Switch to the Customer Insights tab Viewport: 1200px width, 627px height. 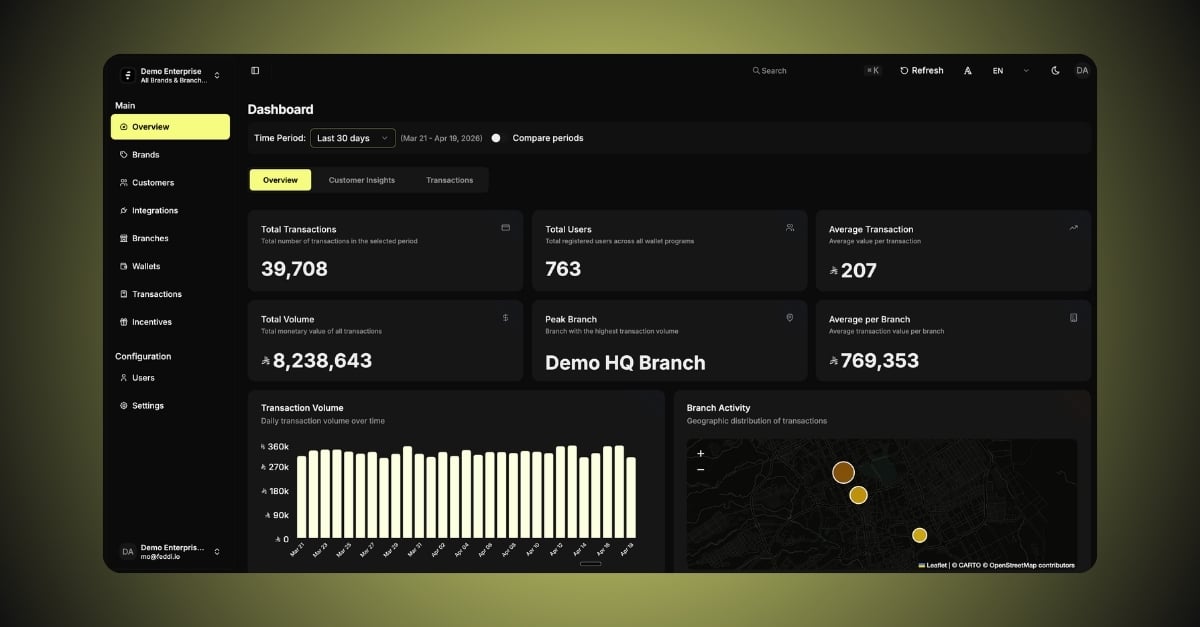[362, 180]
